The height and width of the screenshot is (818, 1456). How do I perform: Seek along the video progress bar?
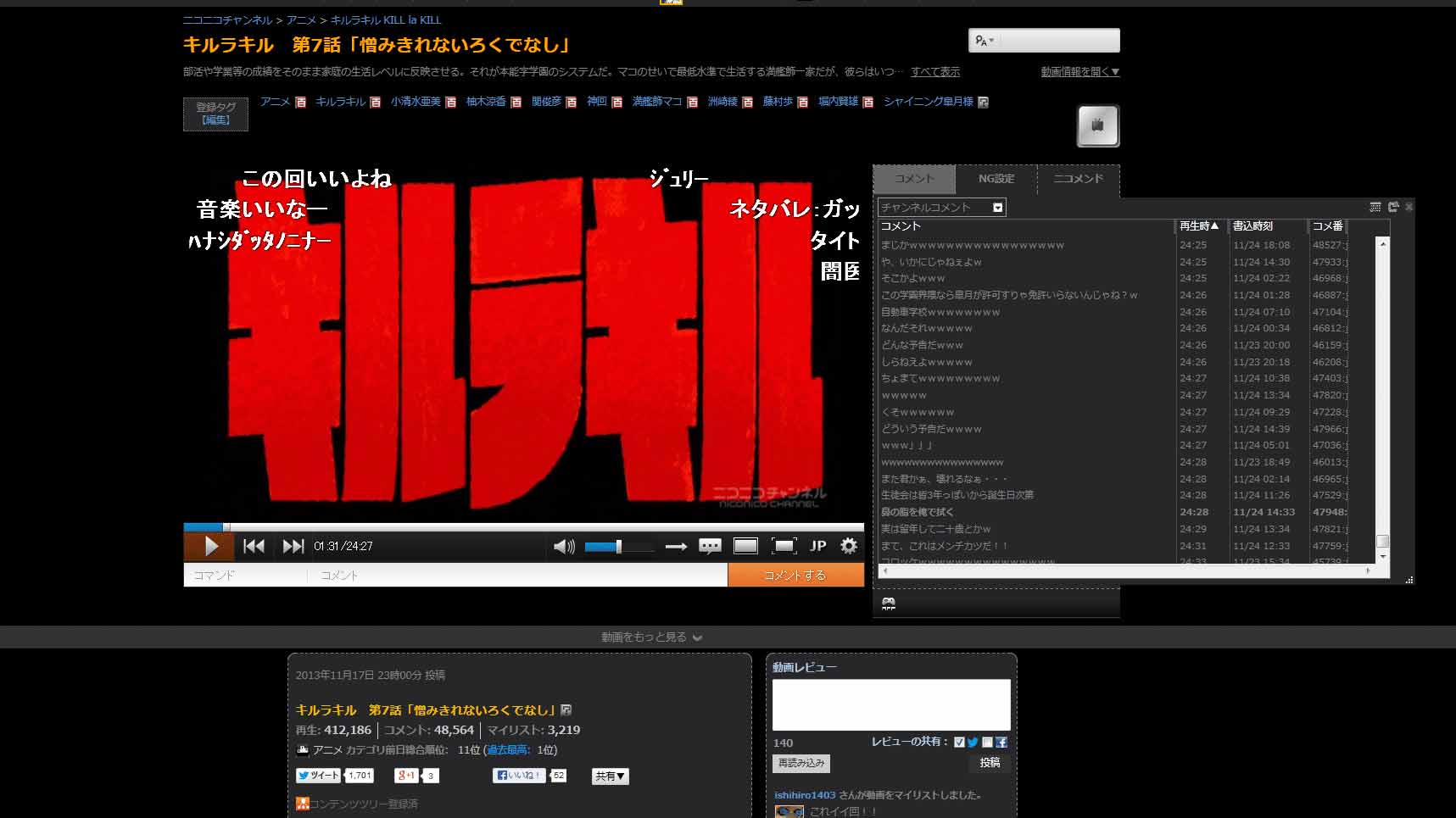(523, 527)
